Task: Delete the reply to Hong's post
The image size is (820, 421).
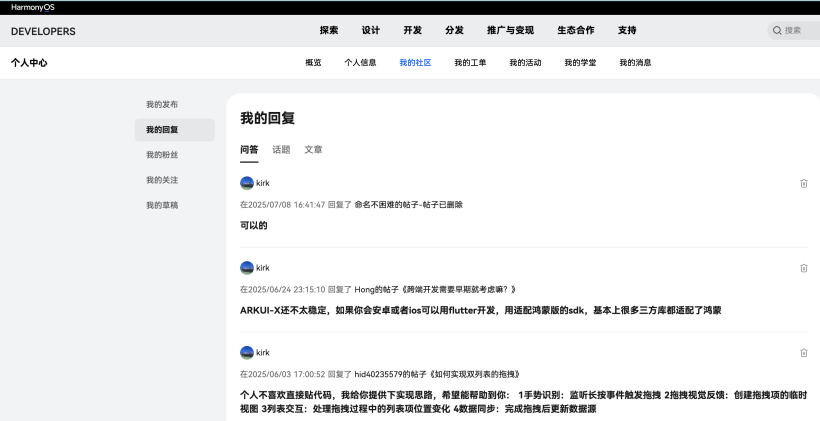Action: tap(803, 268)
